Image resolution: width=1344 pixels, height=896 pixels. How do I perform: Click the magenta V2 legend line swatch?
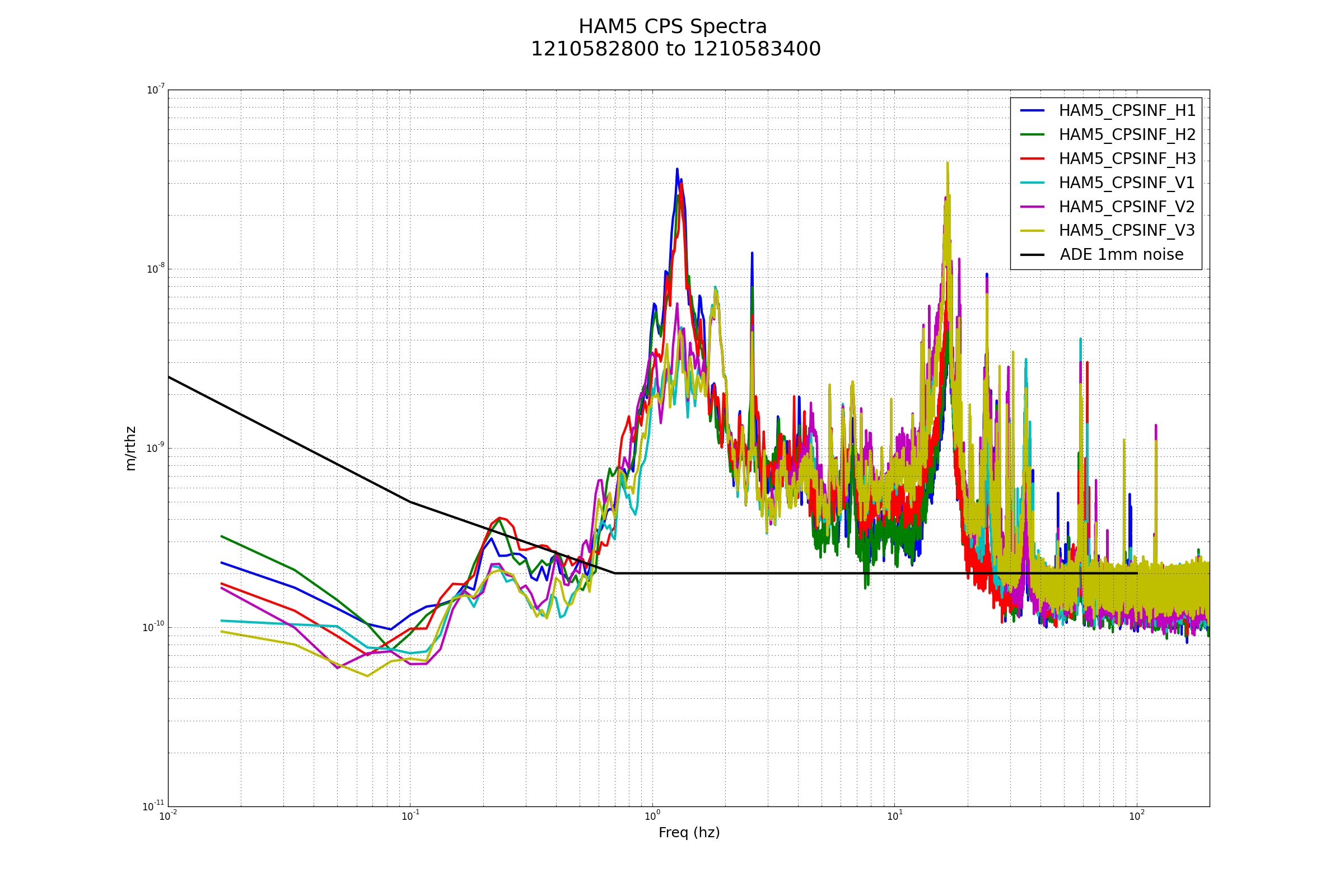pyautogui.click(x=1032, y=206)
